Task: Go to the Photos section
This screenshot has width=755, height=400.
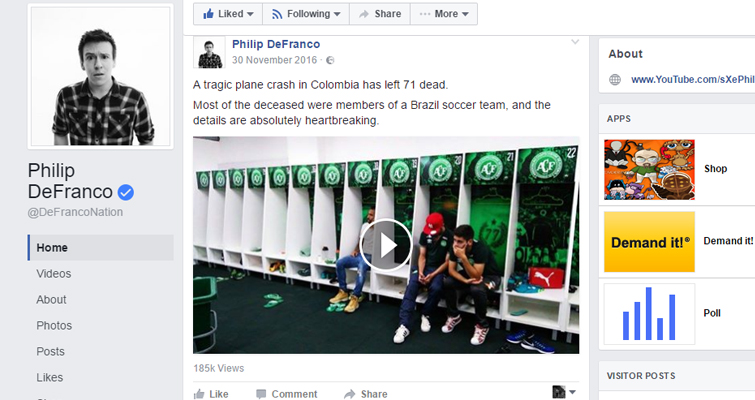Action: (x=54, y=325)
